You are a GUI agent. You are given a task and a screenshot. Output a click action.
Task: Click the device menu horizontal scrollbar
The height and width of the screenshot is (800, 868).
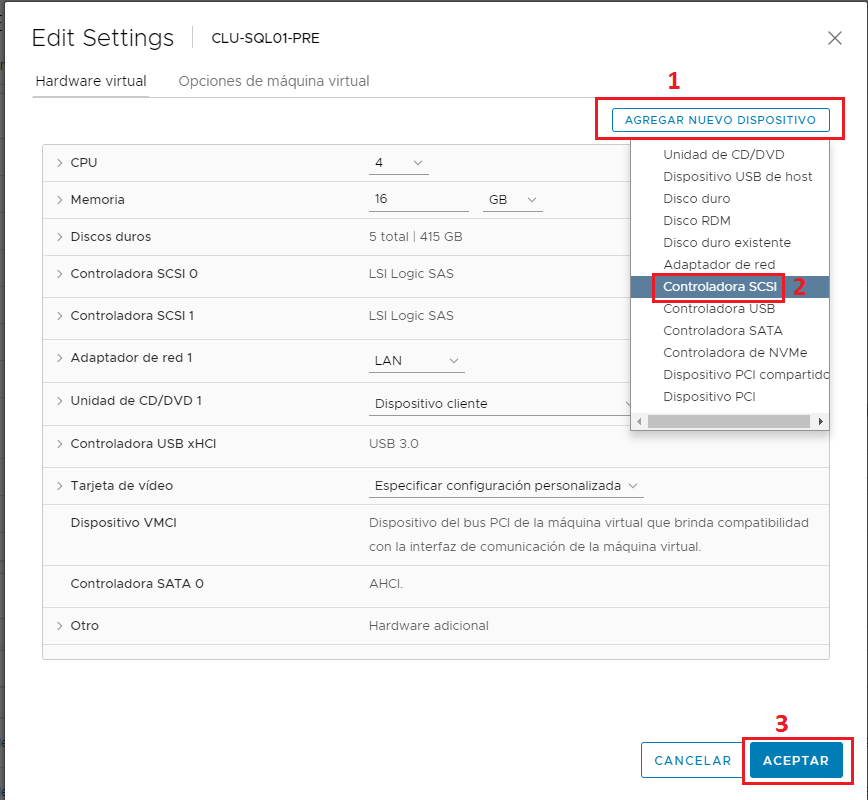pos(729,421)
